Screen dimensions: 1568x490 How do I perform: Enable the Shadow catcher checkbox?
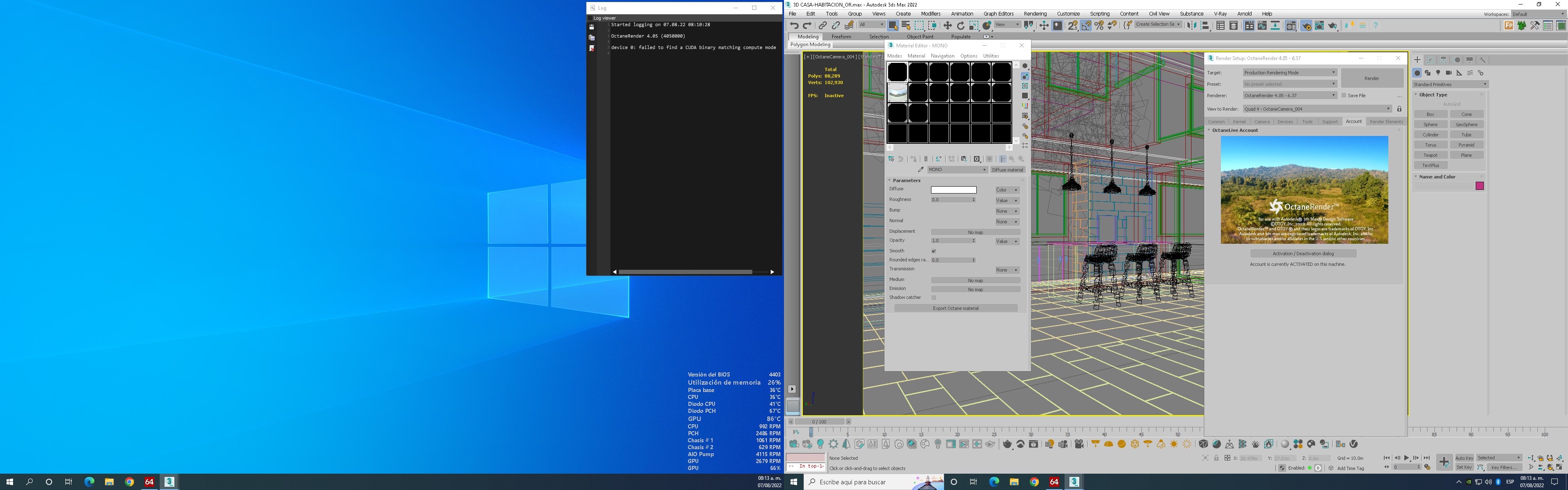pos(934,298)
